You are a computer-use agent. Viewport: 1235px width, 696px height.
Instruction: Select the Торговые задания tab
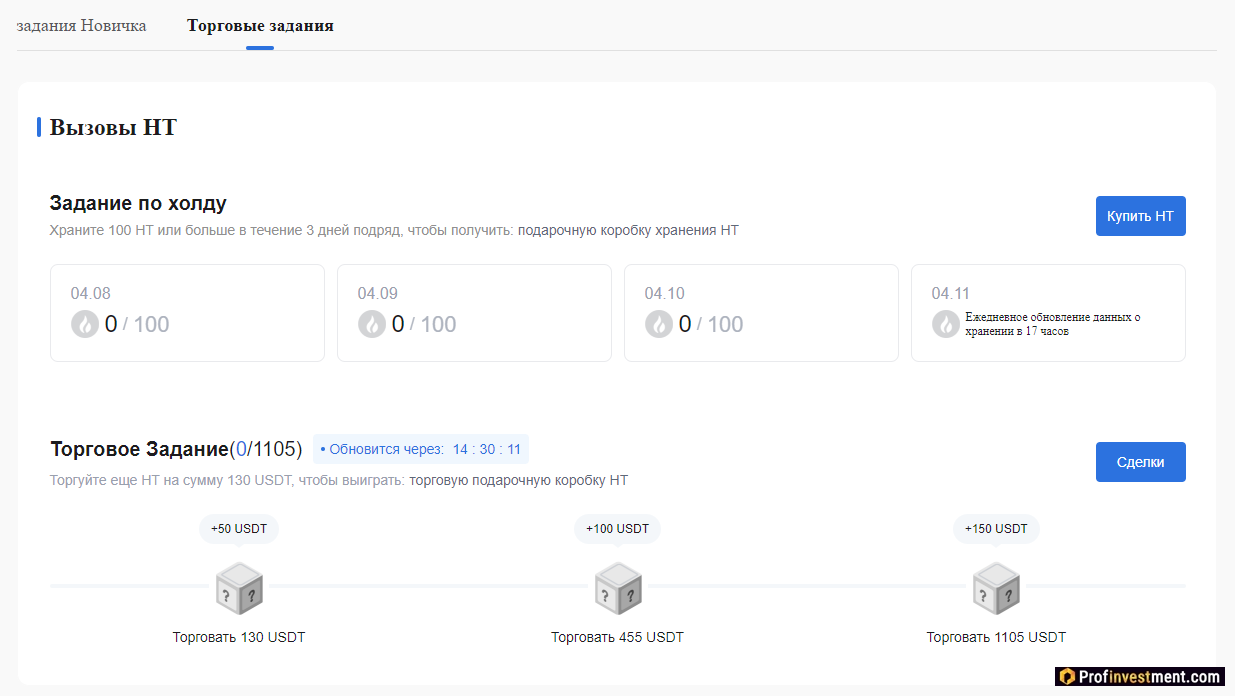point(260,25)
